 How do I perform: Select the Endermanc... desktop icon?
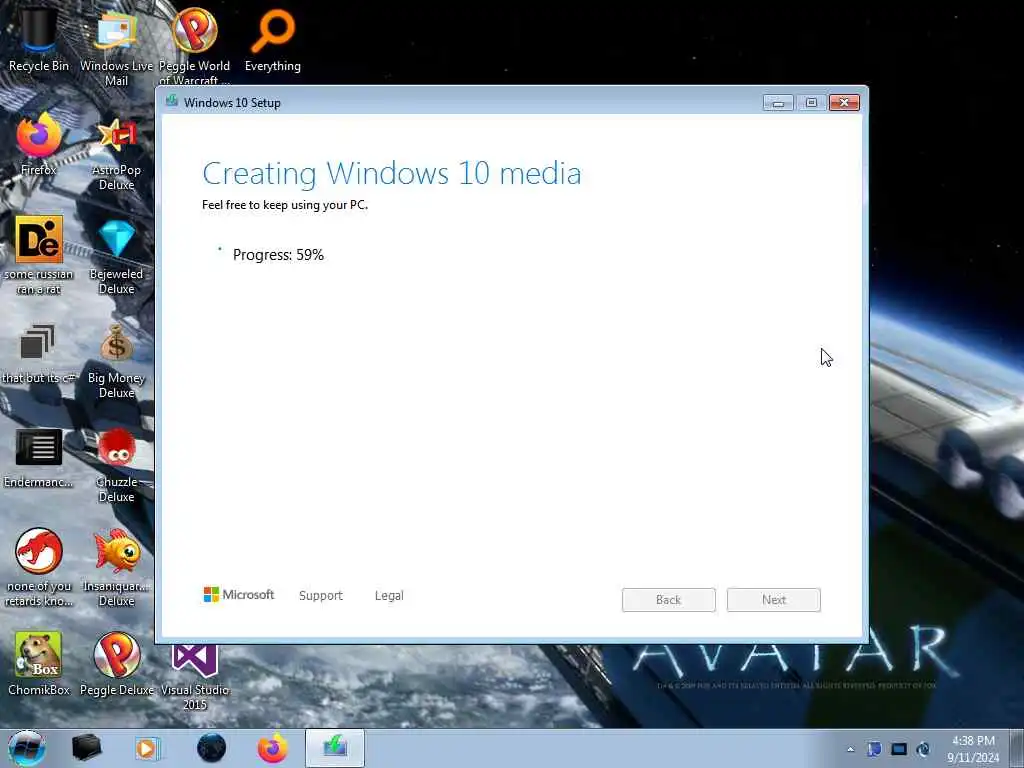39,457
